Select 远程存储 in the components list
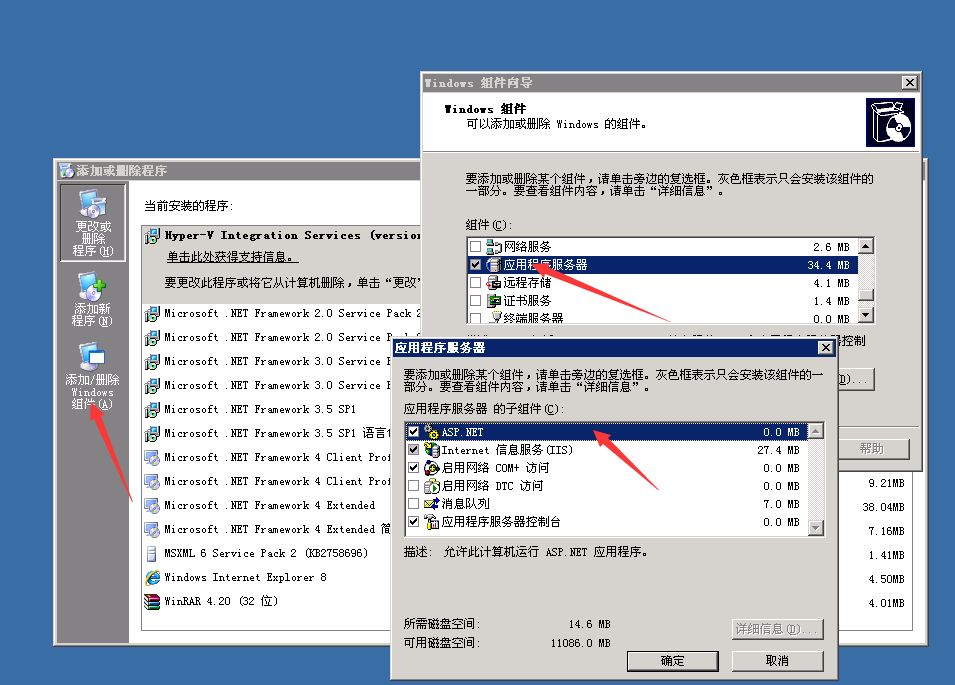 (527, 283)
